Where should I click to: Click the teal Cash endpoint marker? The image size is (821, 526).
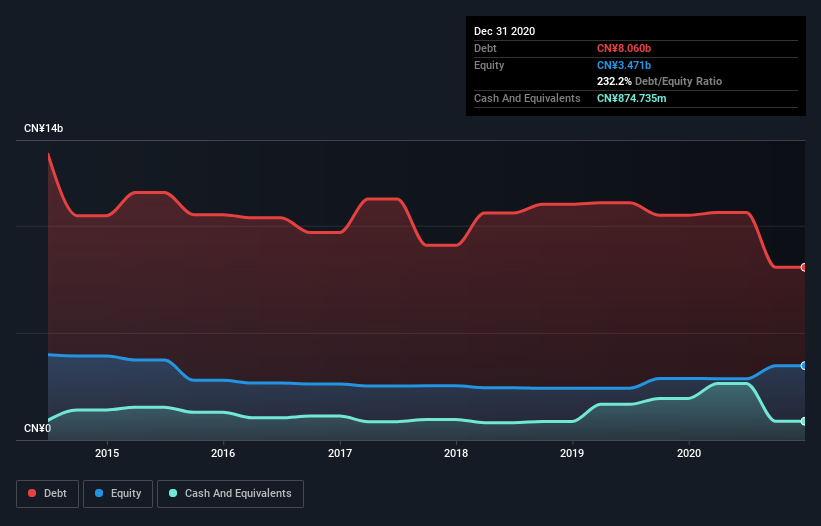804,421
